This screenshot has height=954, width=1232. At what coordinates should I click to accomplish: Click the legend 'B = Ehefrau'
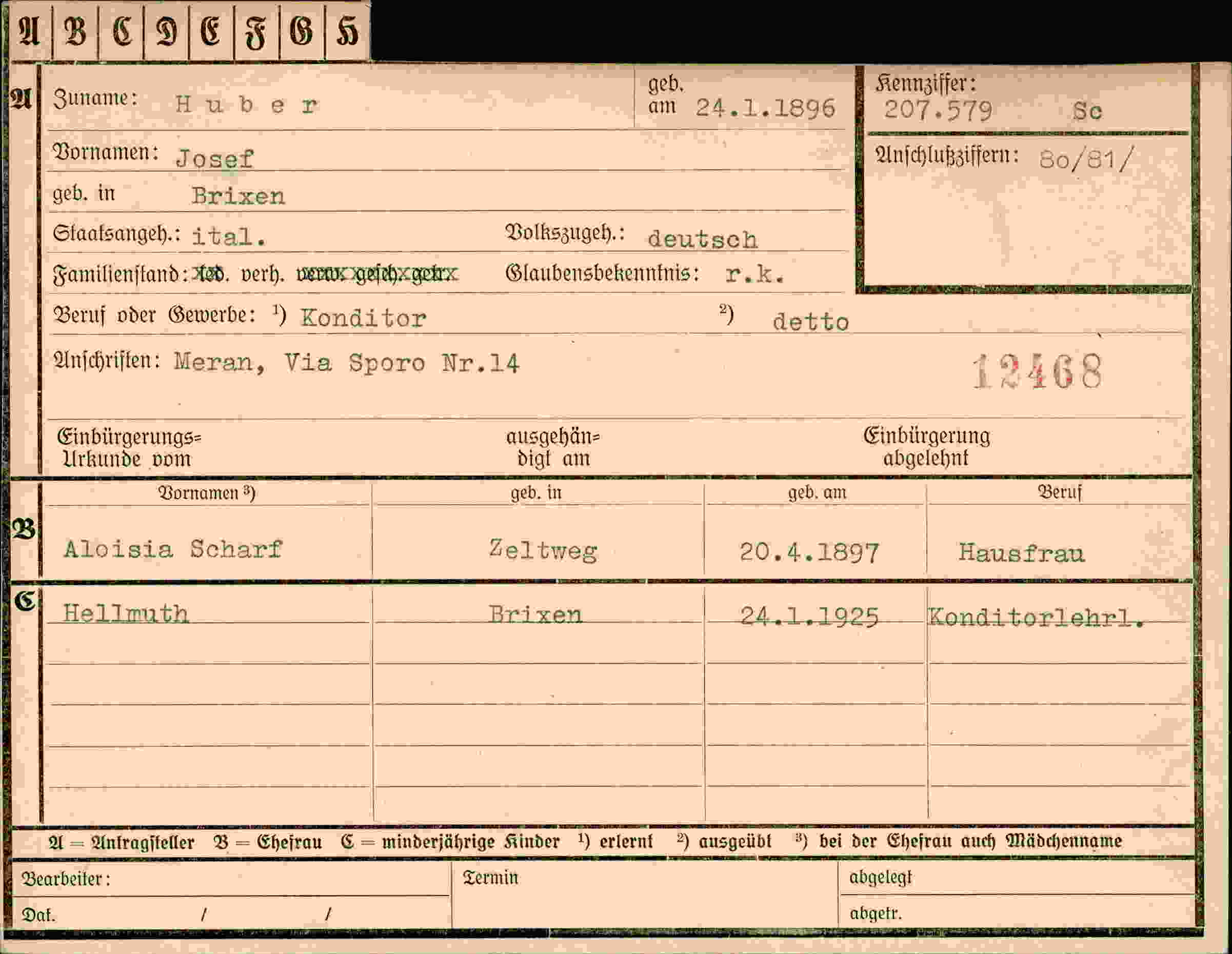[x=268, y=843]
